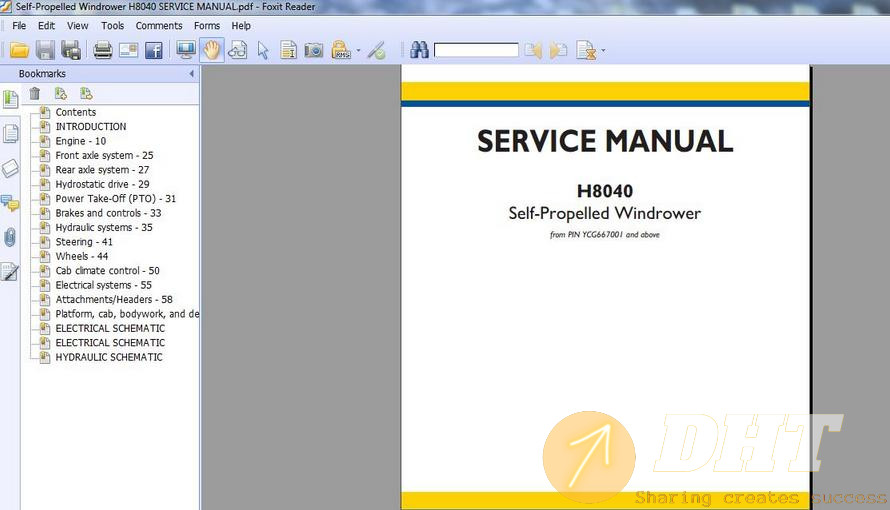This screenshot has width=890, height=510.
Task: Show the Layers sidebar icon
Action: (x=11, y=168)
